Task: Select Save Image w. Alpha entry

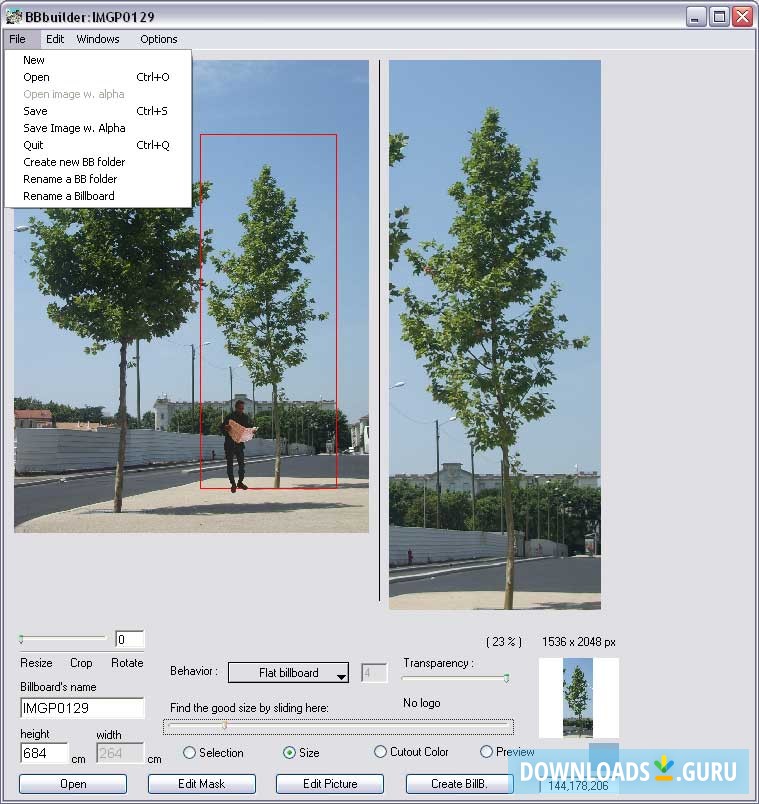Action: click(x=98, y=128)
